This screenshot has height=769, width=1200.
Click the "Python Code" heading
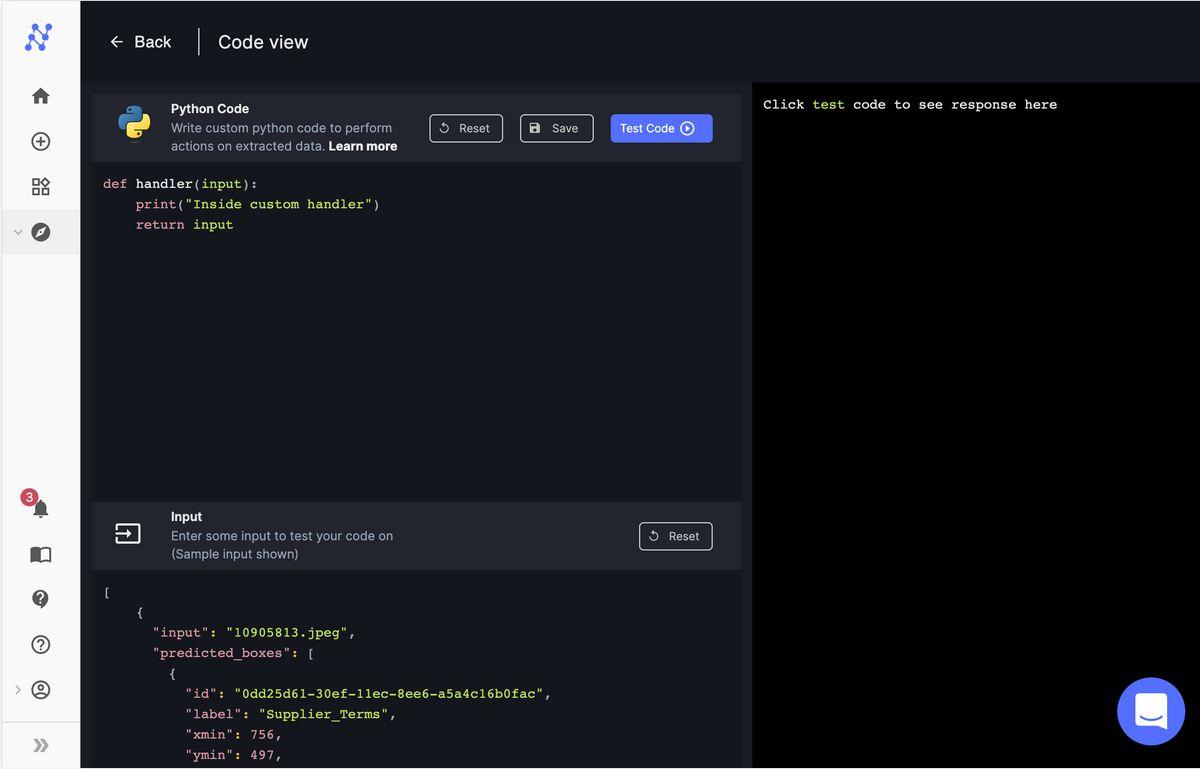coord(210,109)
